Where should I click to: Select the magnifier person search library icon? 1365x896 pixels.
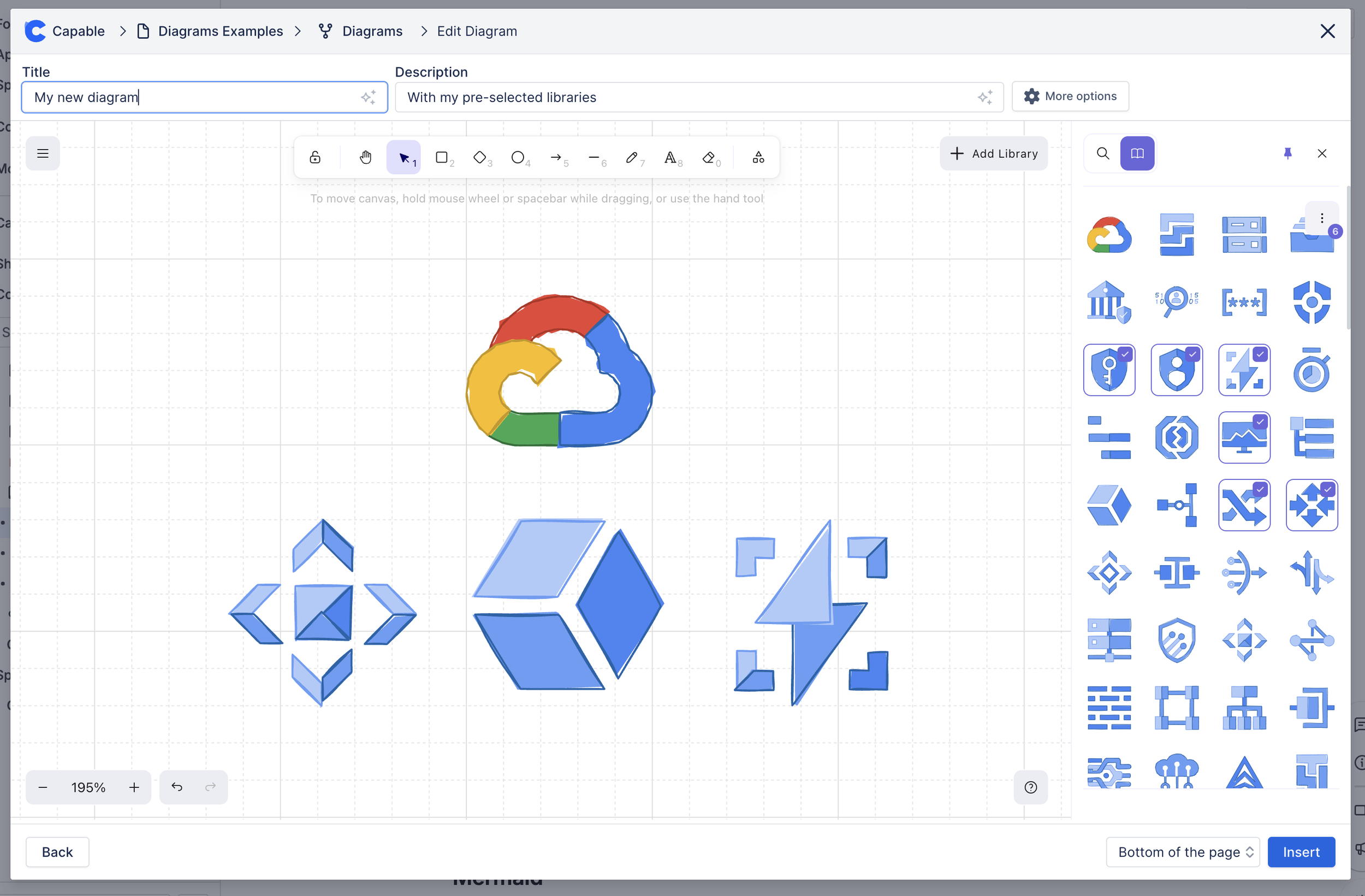tap(1177, 302)
